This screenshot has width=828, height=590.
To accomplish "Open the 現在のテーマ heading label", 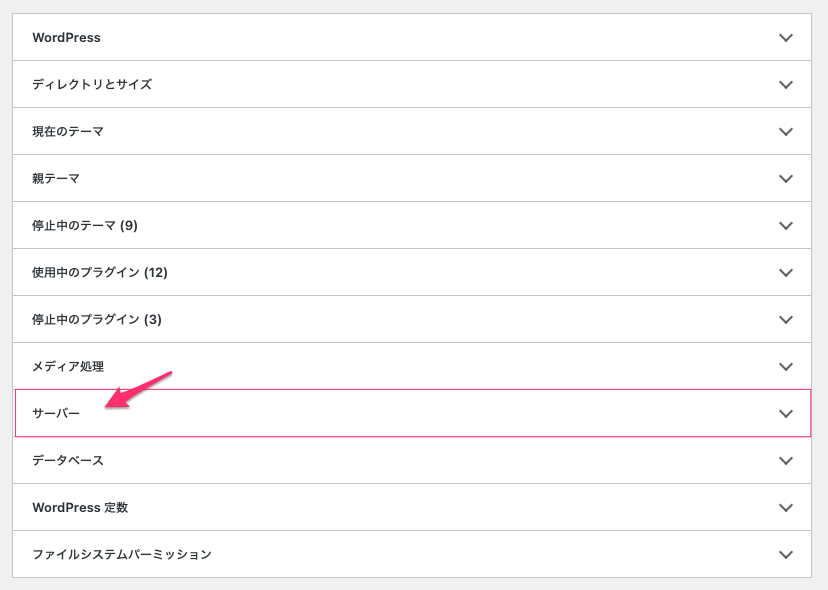I will pyautogui.click(x=68, y=132).
